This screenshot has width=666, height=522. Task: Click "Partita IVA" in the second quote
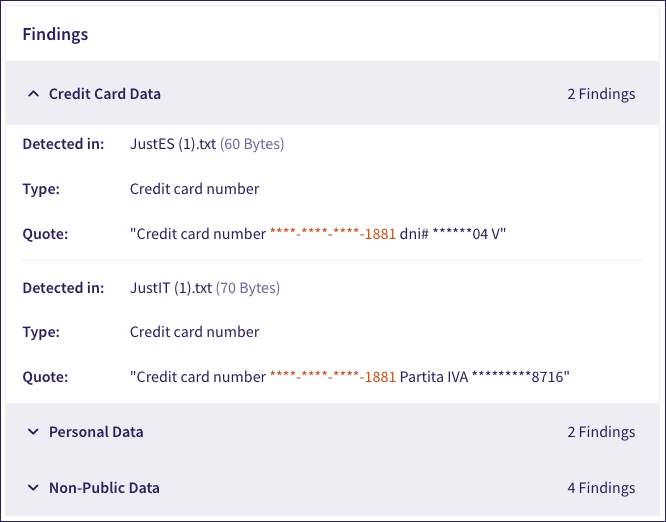(434, 377)
